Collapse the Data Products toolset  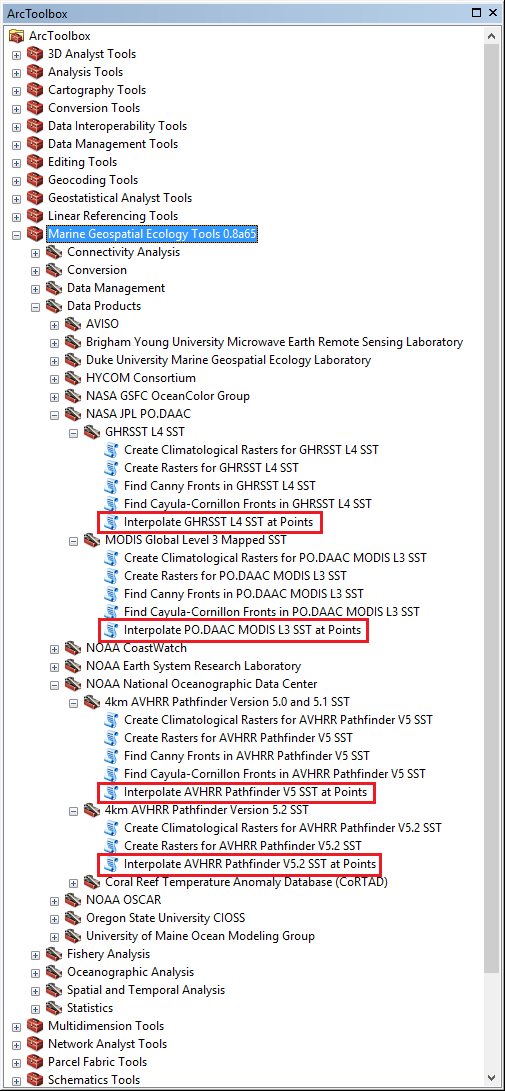click(x=35, y=306)
